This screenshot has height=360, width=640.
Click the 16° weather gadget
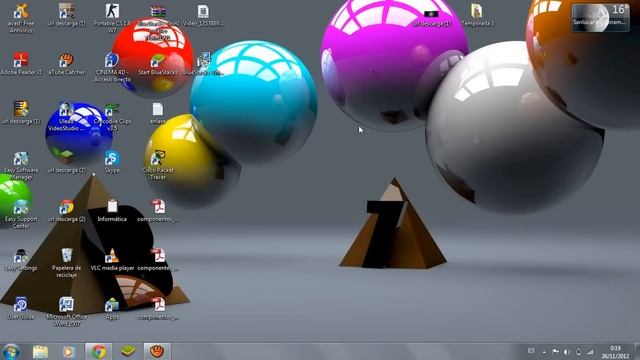[x=600, y=17]
